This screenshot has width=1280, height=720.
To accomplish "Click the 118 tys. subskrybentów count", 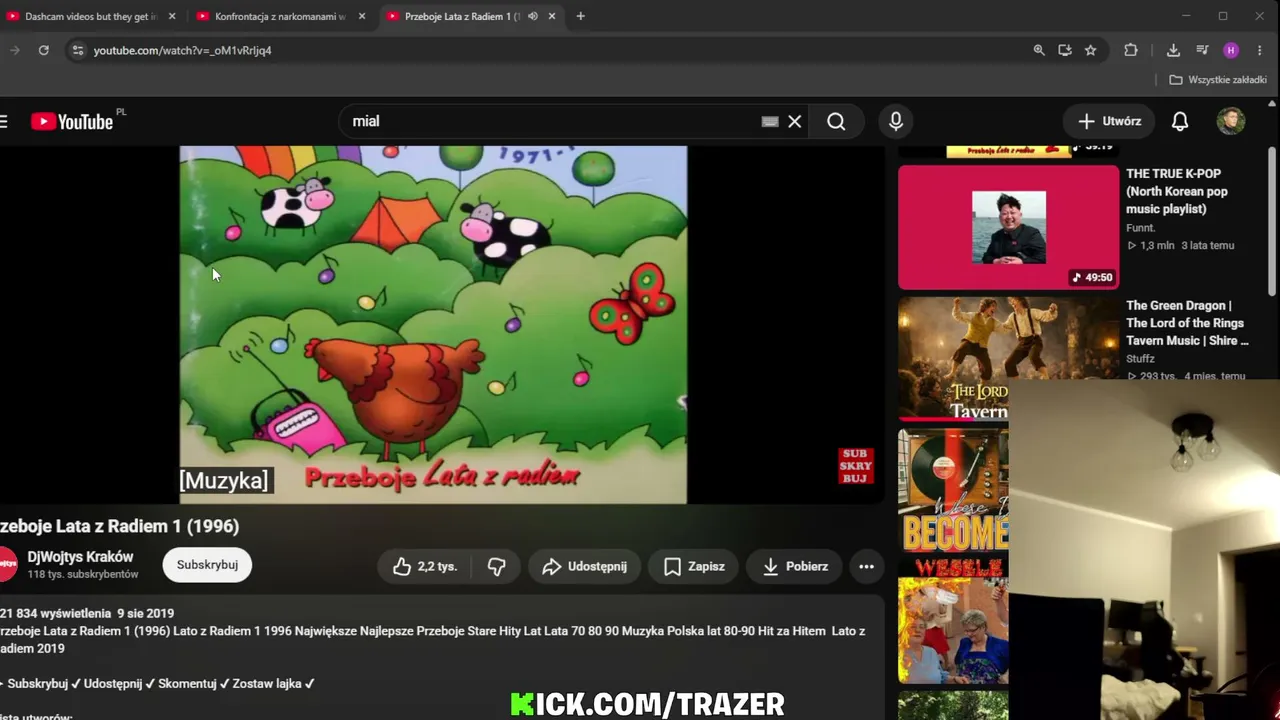I will coord(83,575).
